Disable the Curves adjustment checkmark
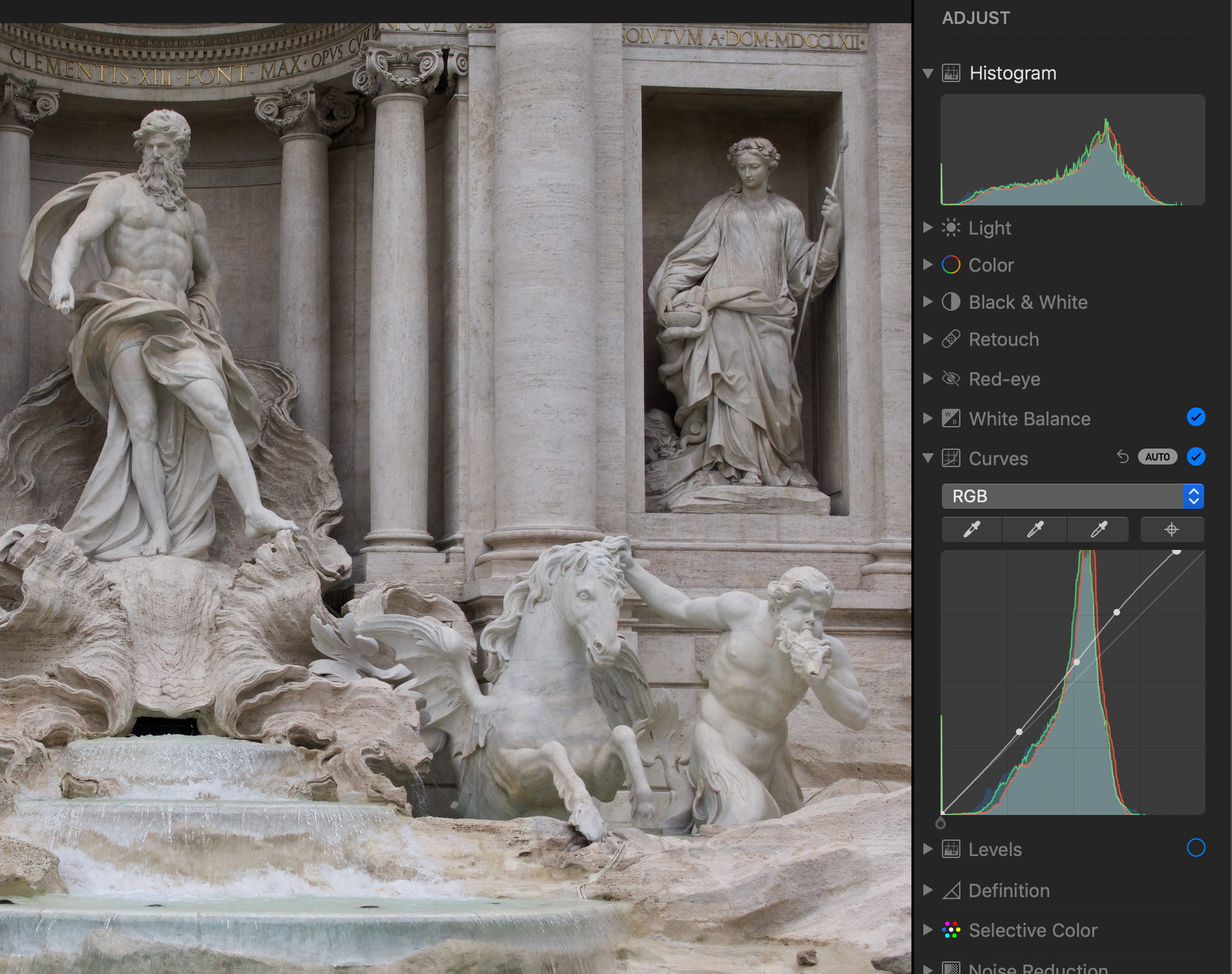Viewport: 1232px width, 974px height. click(1196, 457)
